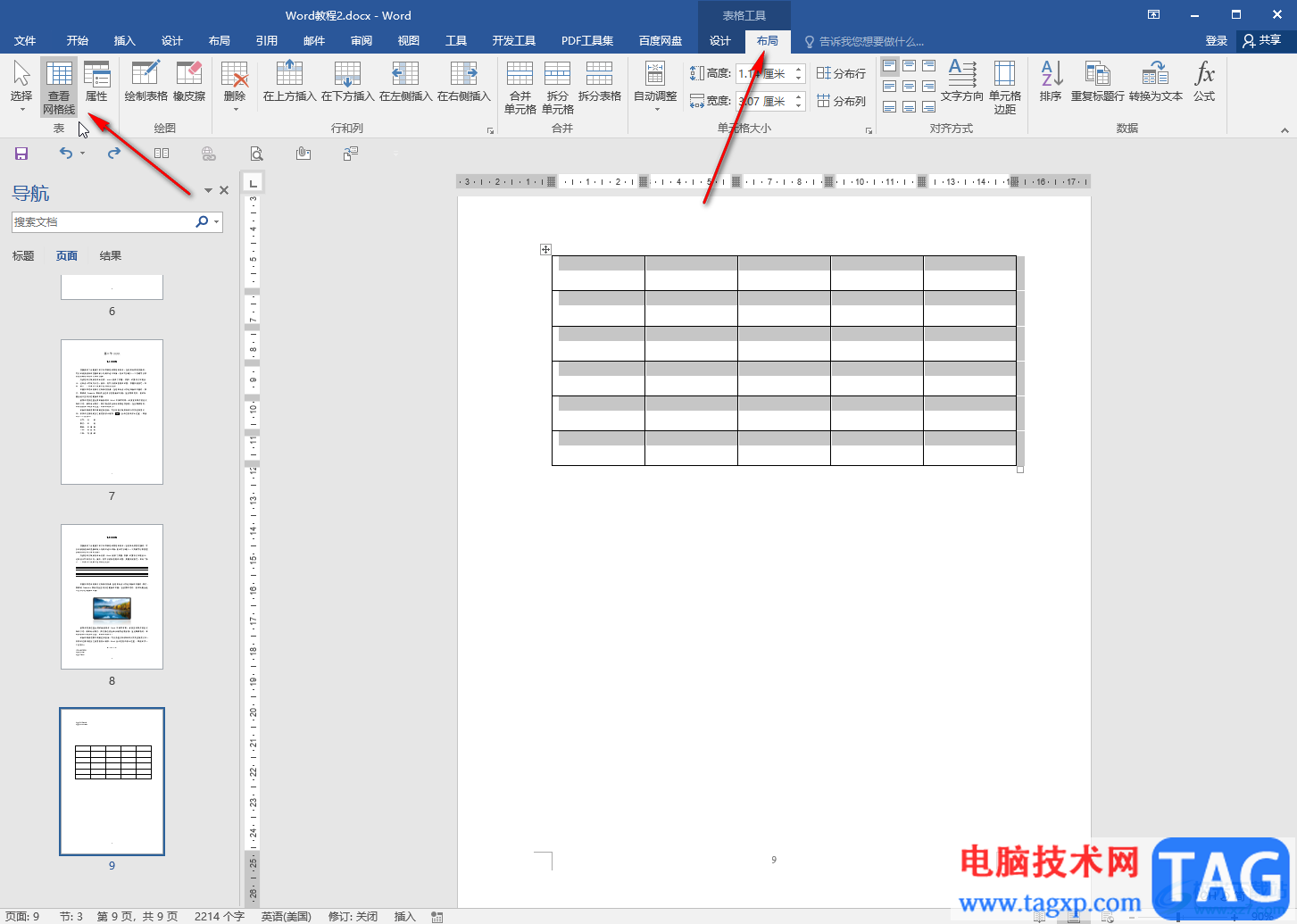The height and width of the screenshot is (924, 1297).
Task: Open table 属性 (Properties)
Action: point(96,82)
